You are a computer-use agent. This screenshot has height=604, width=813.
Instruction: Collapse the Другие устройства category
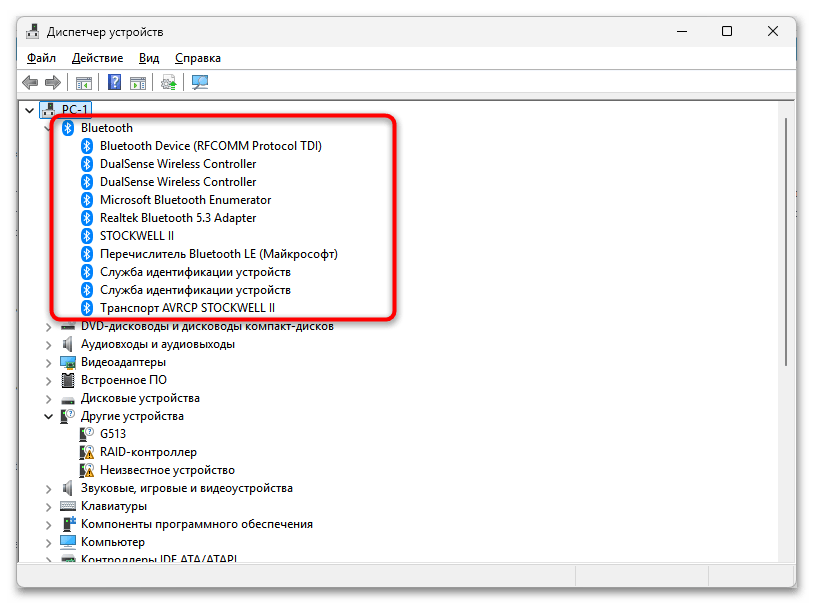coord(49,416)
